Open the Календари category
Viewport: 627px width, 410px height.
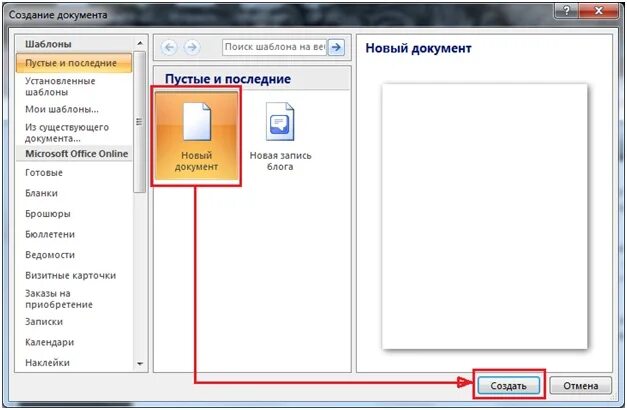[74, 342]
